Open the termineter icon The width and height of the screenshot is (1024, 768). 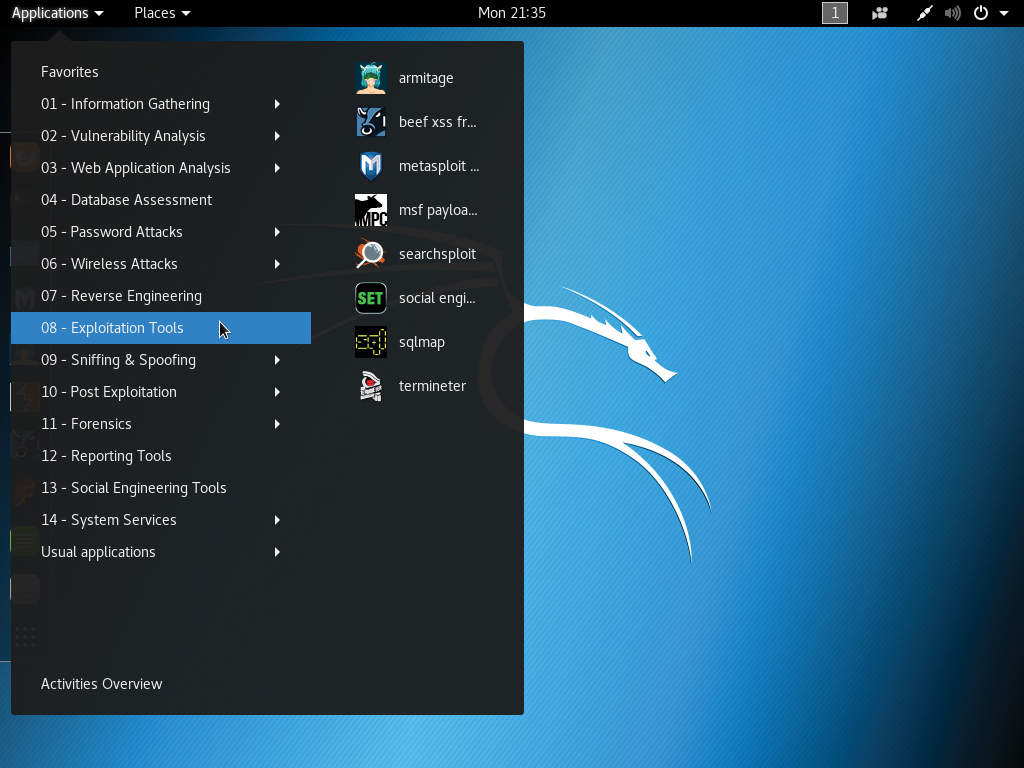tap(371, 386)
